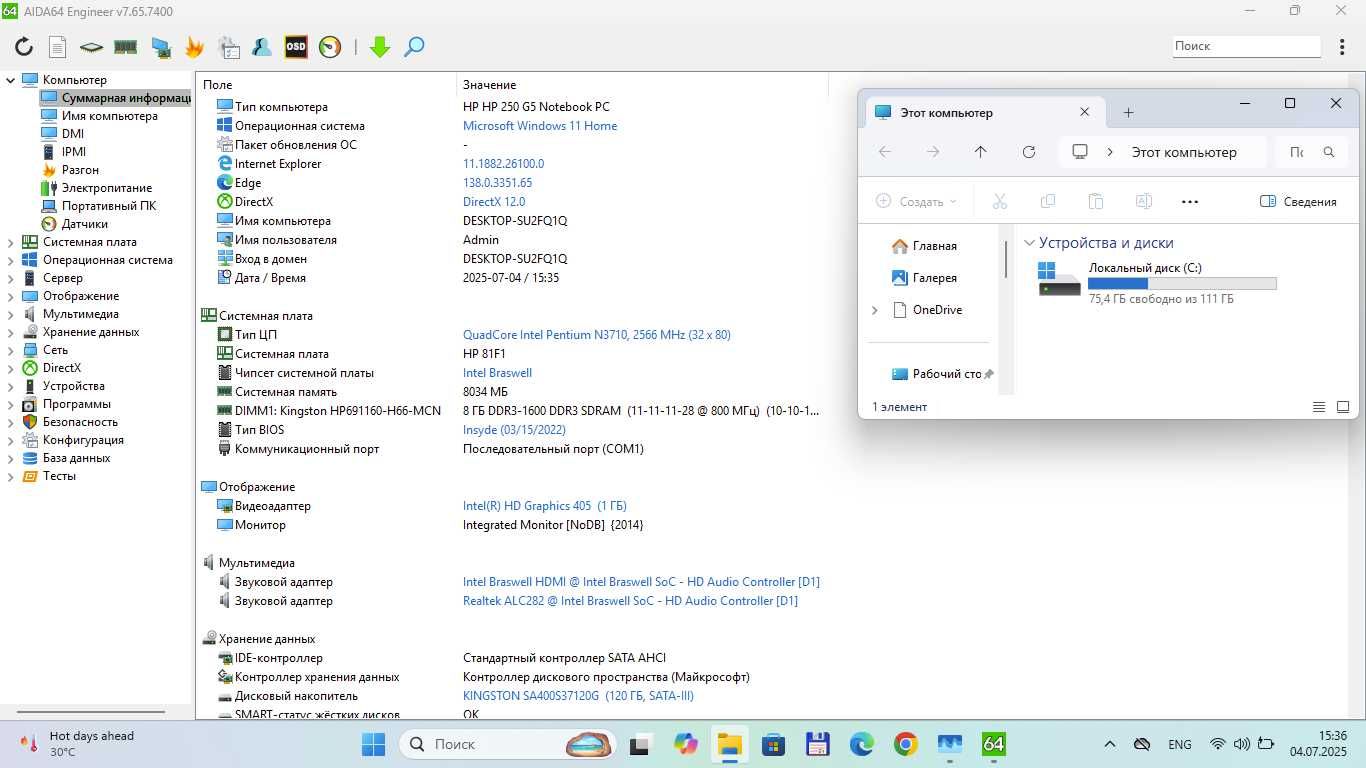Open the gauge sensor panel icon

tap(330, 47)
